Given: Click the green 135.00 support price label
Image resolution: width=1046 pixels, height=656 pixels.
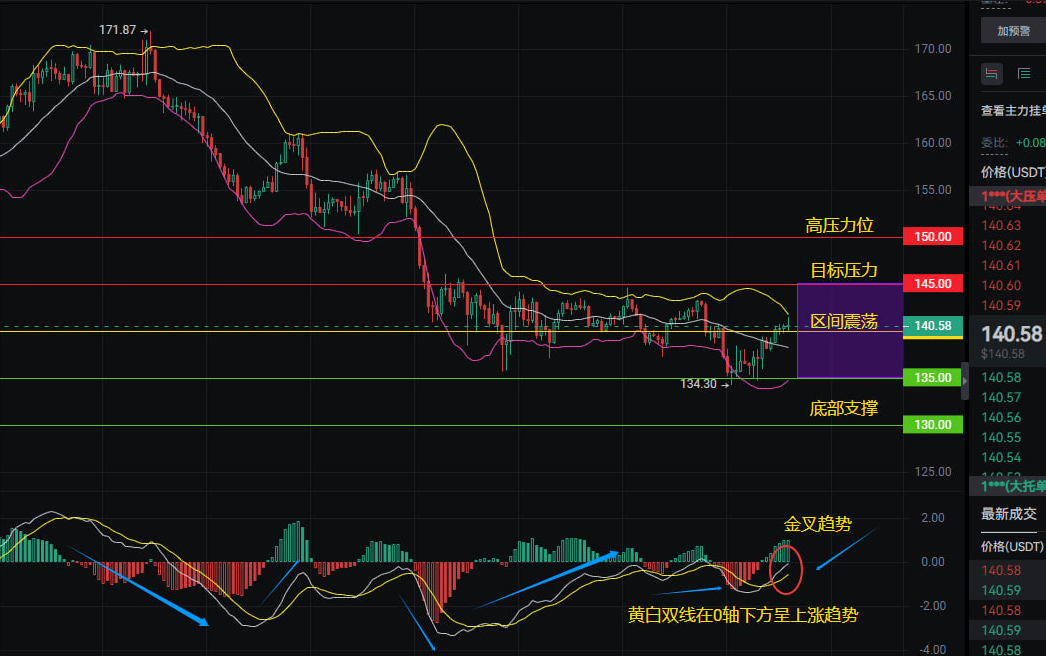Looking at the screenshot, I should pyautogui.click(x=932, y=378).
